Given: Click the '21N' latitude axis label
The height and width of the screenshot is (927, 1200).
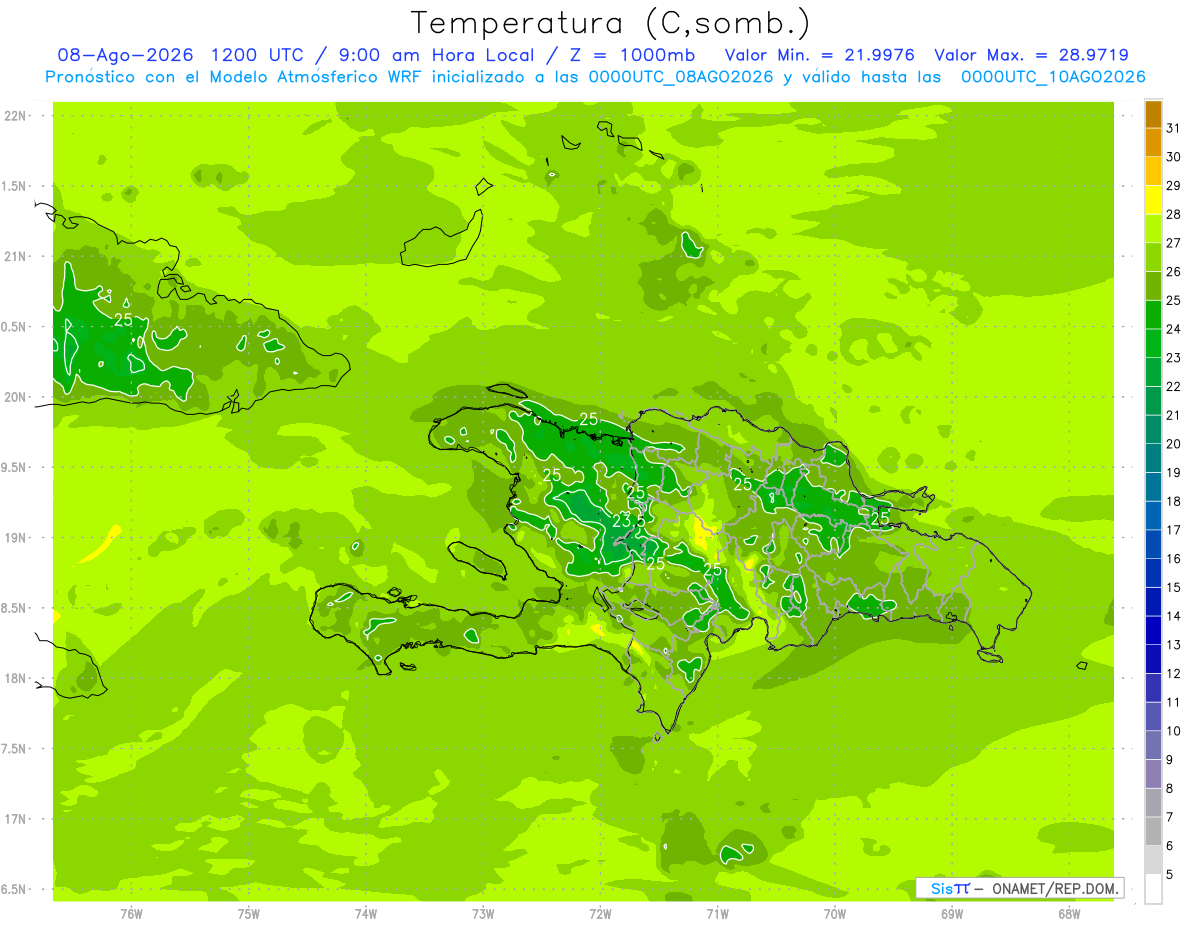Looking at the screenshot, I should pos(17,256).
